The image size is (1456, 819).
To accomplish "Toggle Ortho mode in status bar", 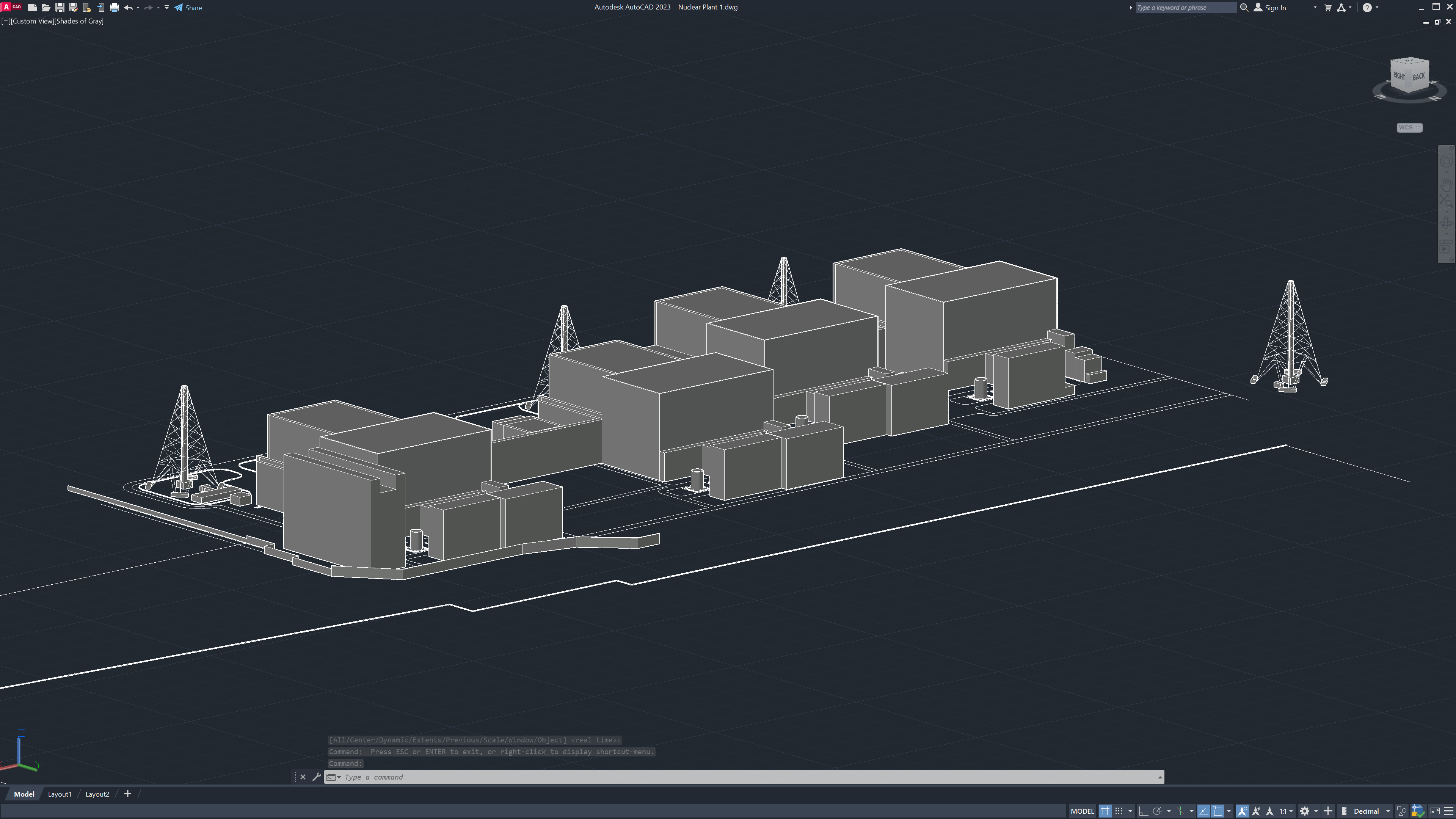I will pos(1142,811).
